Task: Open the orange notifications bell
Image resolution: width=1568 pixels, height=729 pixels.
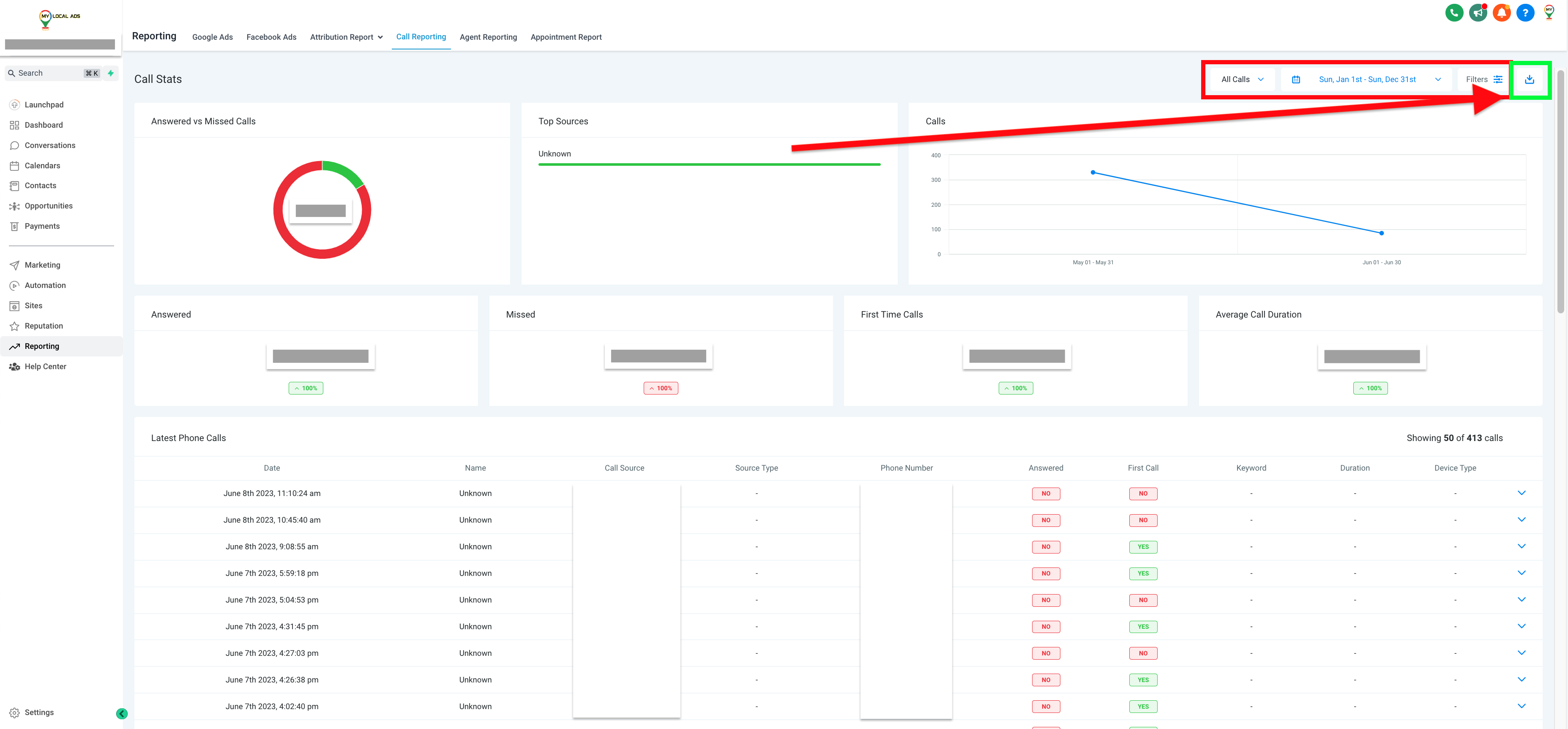Action: 1501,13
